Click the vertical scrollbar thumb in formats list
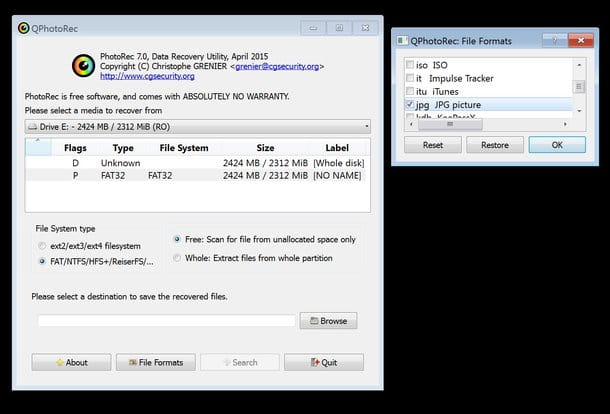 click(579, 87)
